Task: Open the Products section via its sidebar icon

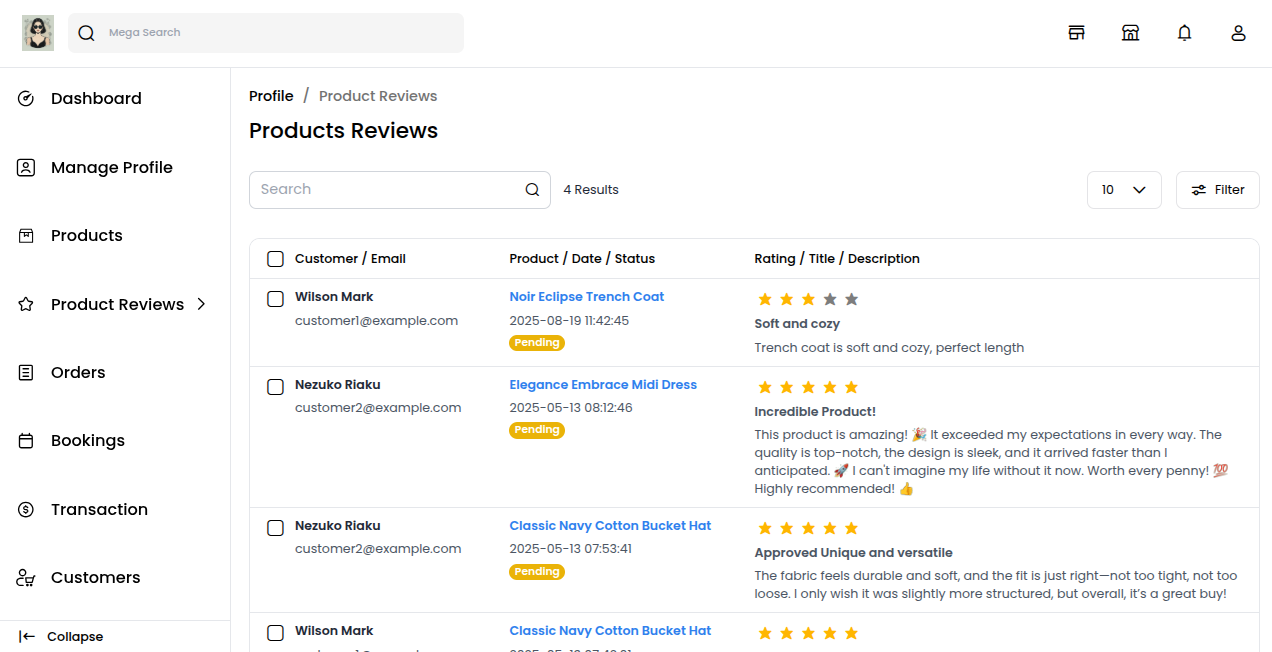Action: [25, 235]
